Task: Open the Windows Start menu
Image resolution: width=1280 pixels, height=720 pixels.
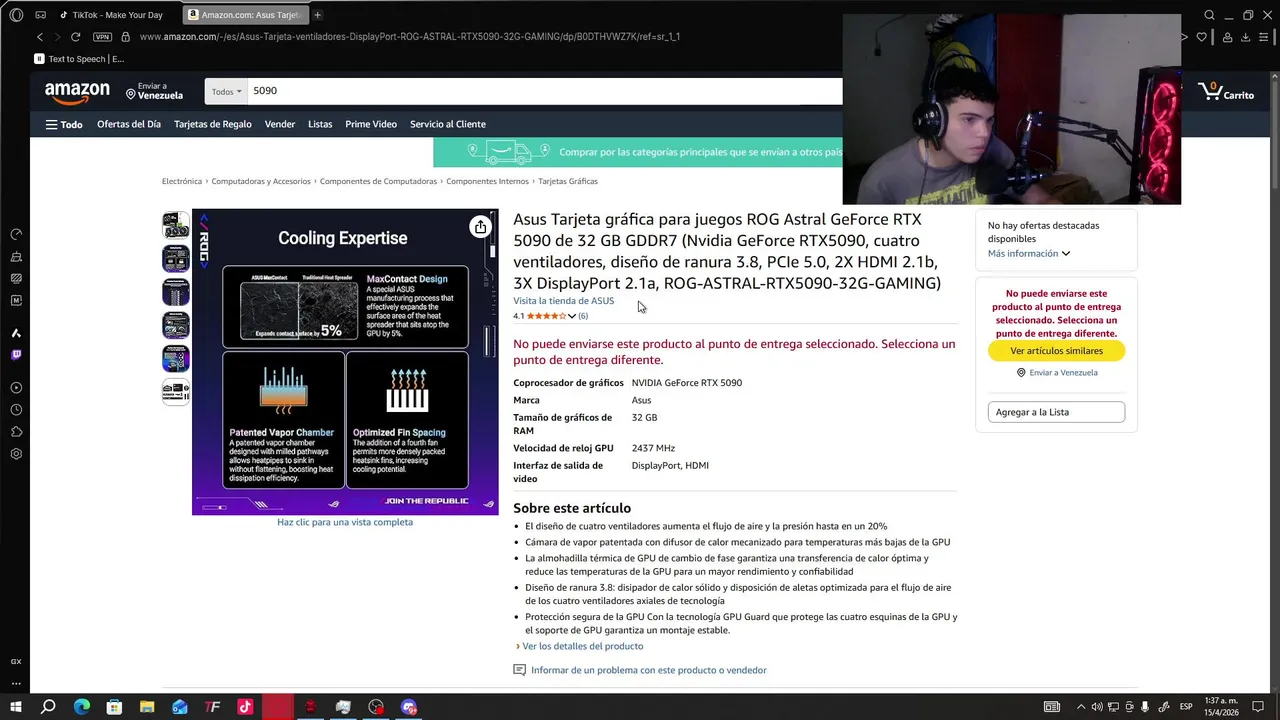Action: coord(15,707)
